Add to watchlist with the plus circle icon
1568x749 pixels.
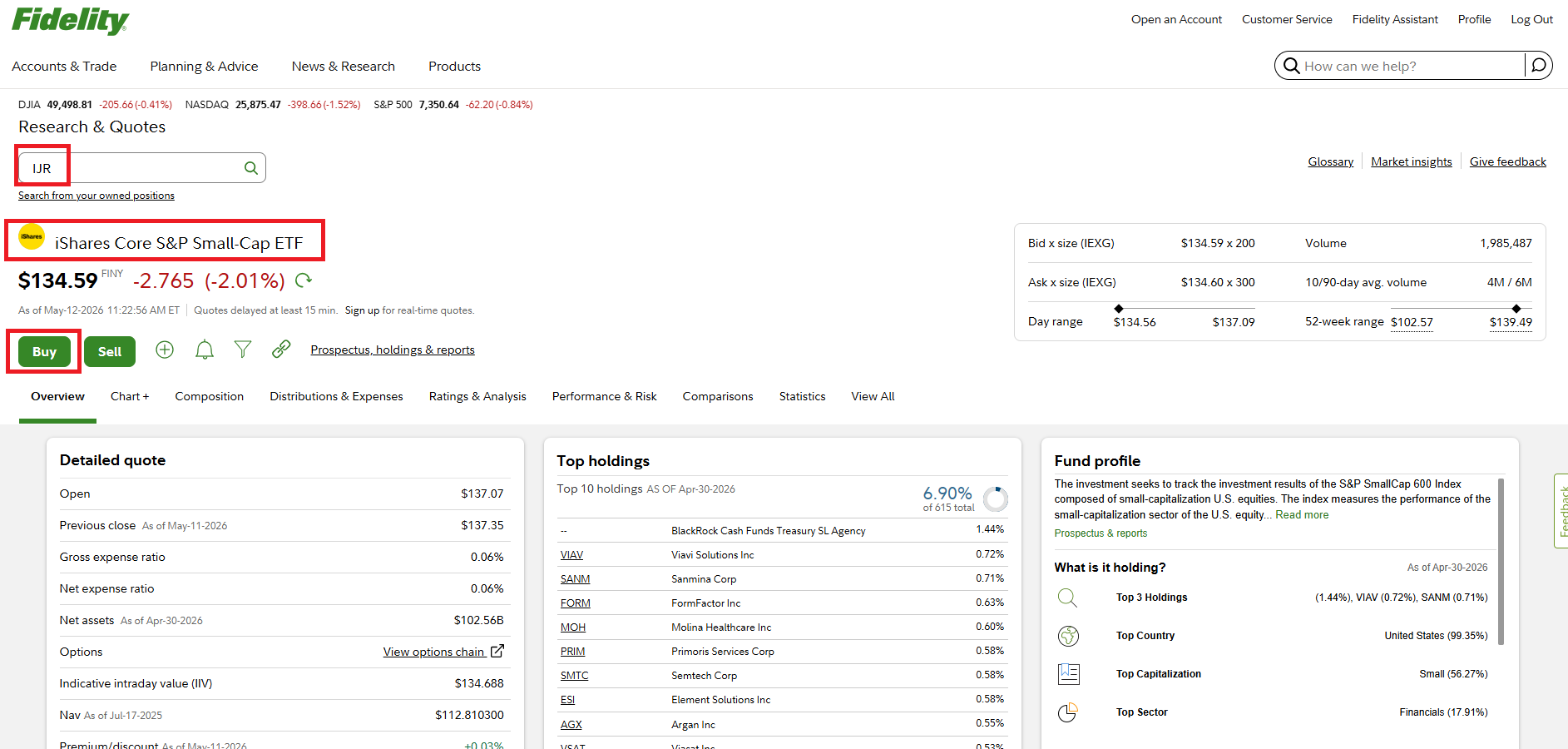[165, 350]
